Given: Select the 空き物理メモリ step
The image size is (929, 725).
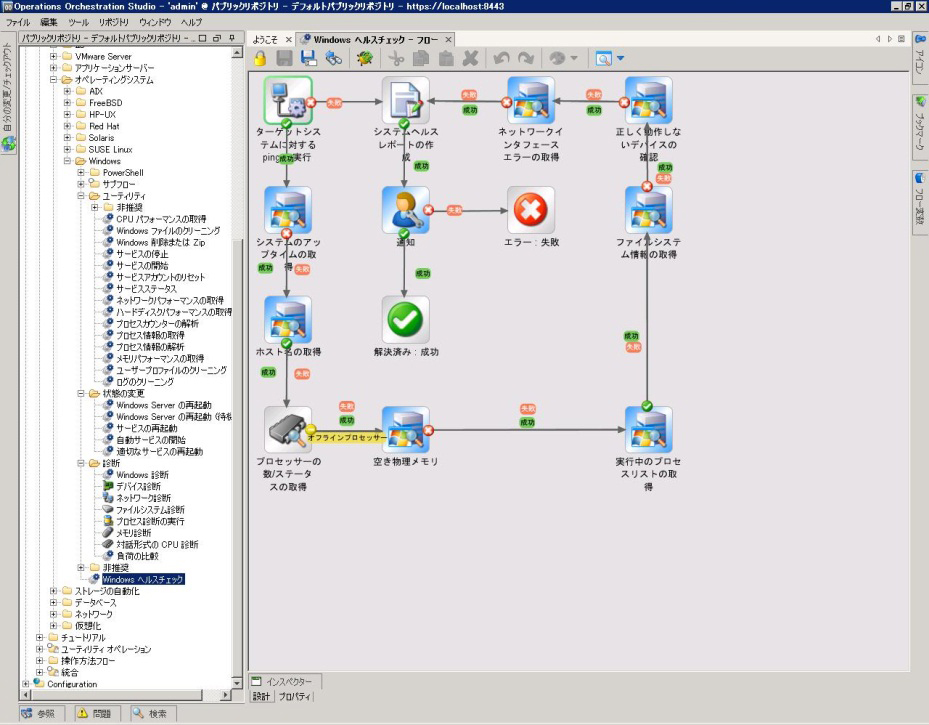Looking at the screenshot, I should click(x=404, y=430).
